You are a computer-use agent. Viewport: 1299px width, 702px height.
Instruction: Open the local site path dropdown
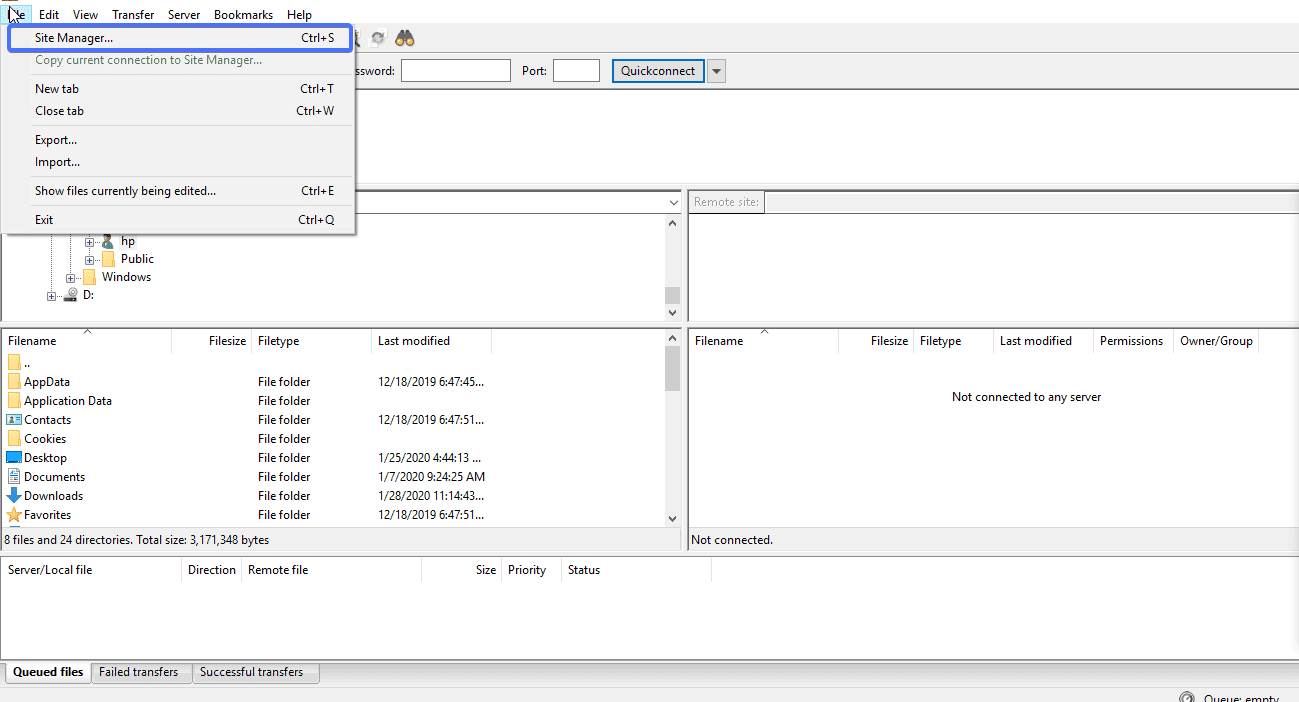tap(674, 202)
